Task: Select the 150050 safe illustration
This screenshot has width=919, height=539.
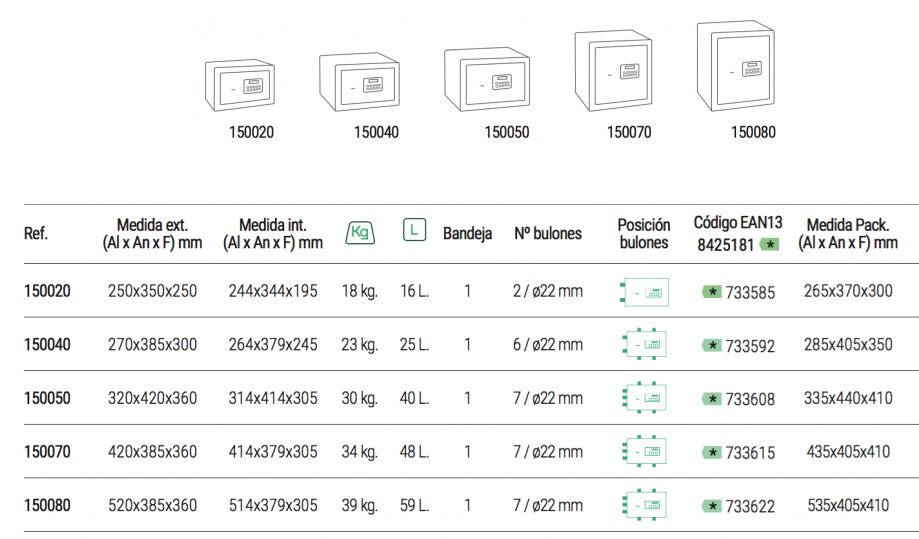Action: pos(487,79)
